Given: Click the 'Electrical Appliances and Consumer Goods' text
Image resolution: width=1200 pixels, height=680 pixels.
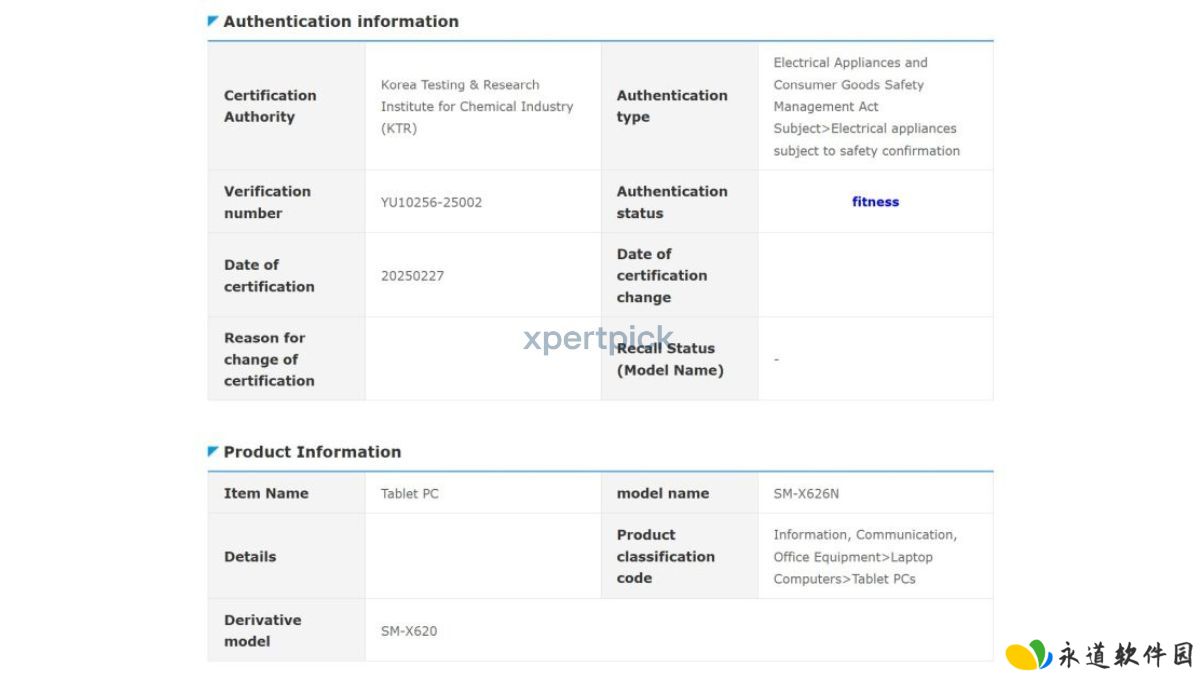Looking at the screenshot, I should coord(867,106).
